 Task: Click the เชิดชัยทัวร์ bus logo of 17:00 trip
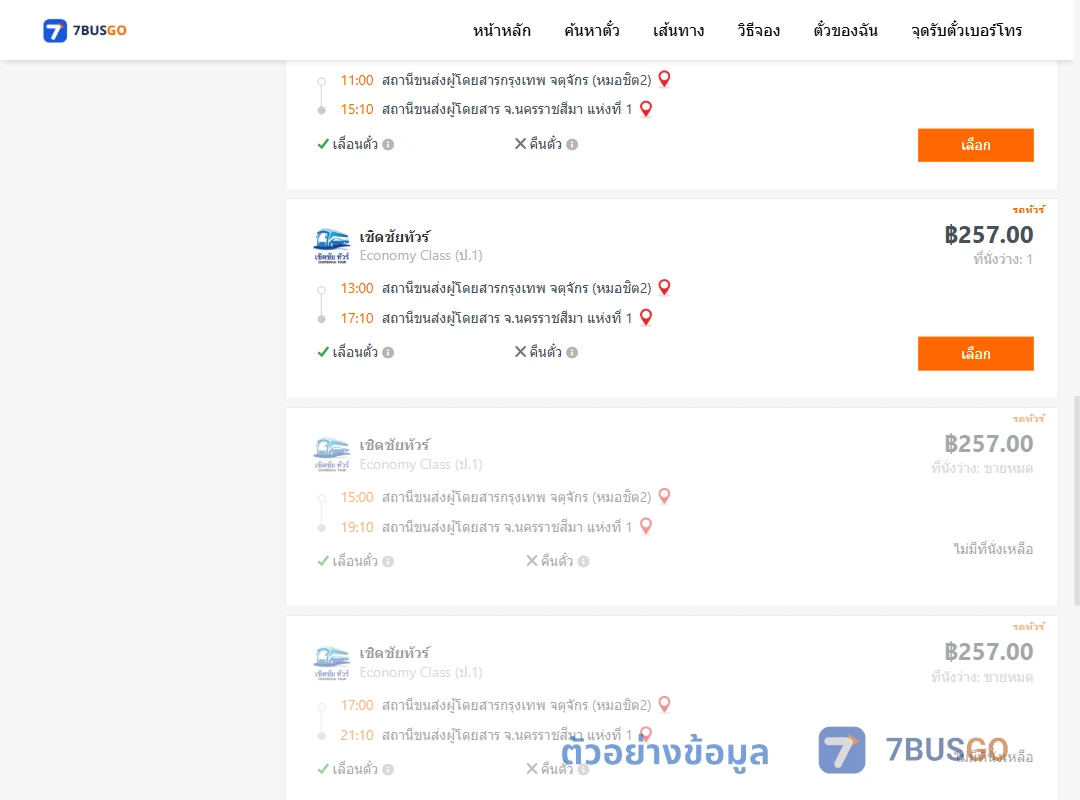(331, 663)
